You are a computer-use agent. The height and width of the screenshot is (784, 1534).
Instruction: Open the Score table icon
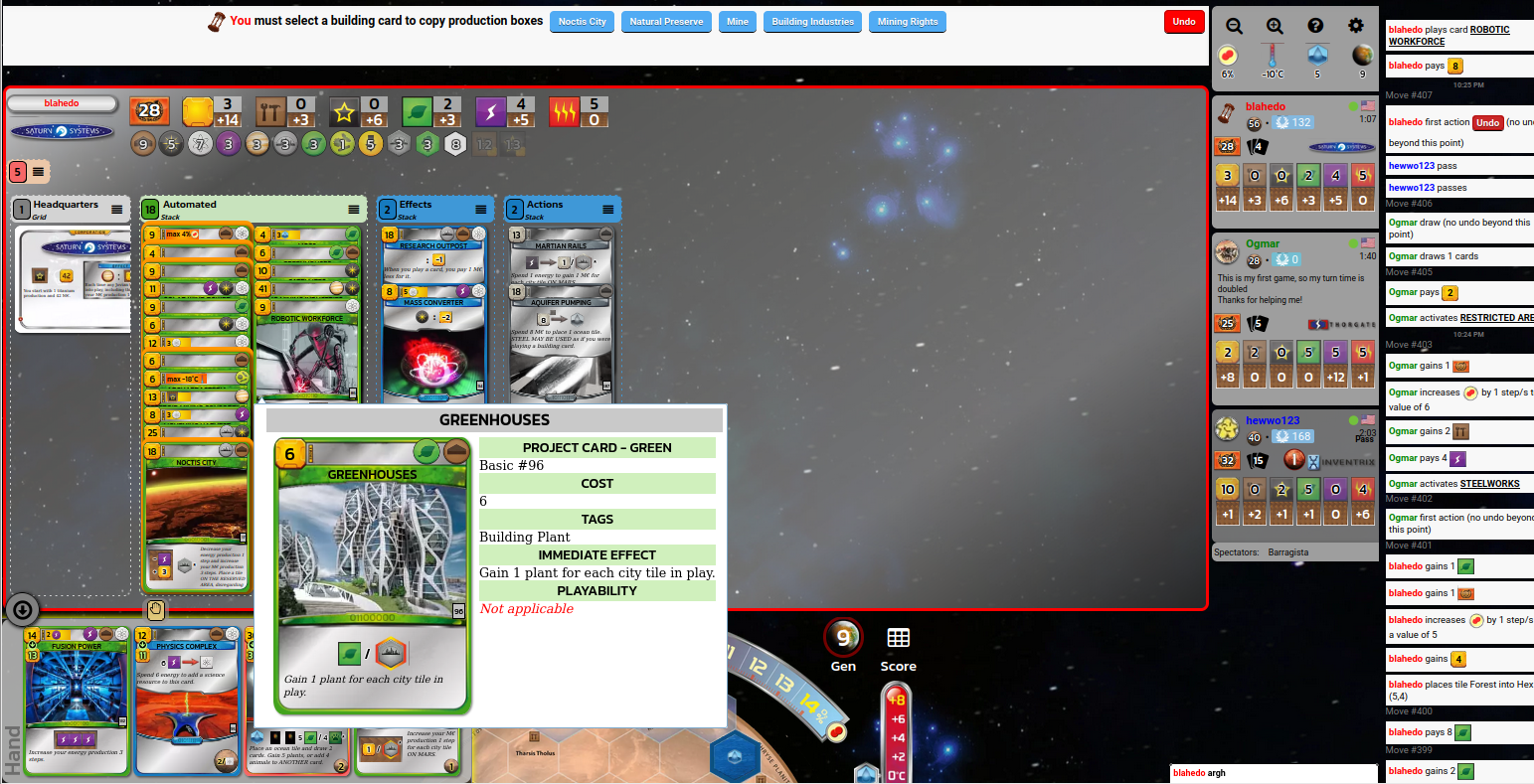(898, 638)
